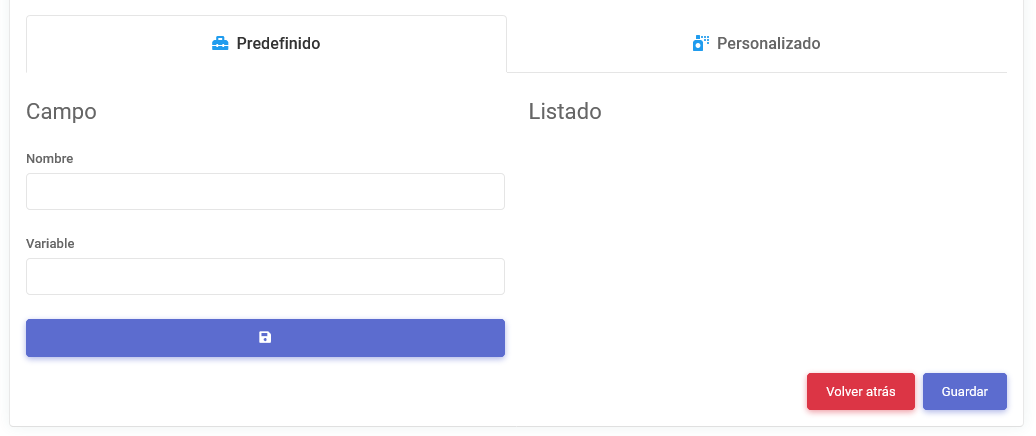Switch to the Predefinido tab
The width and height of the screenshot is (1036, 436).
(266, 44)
